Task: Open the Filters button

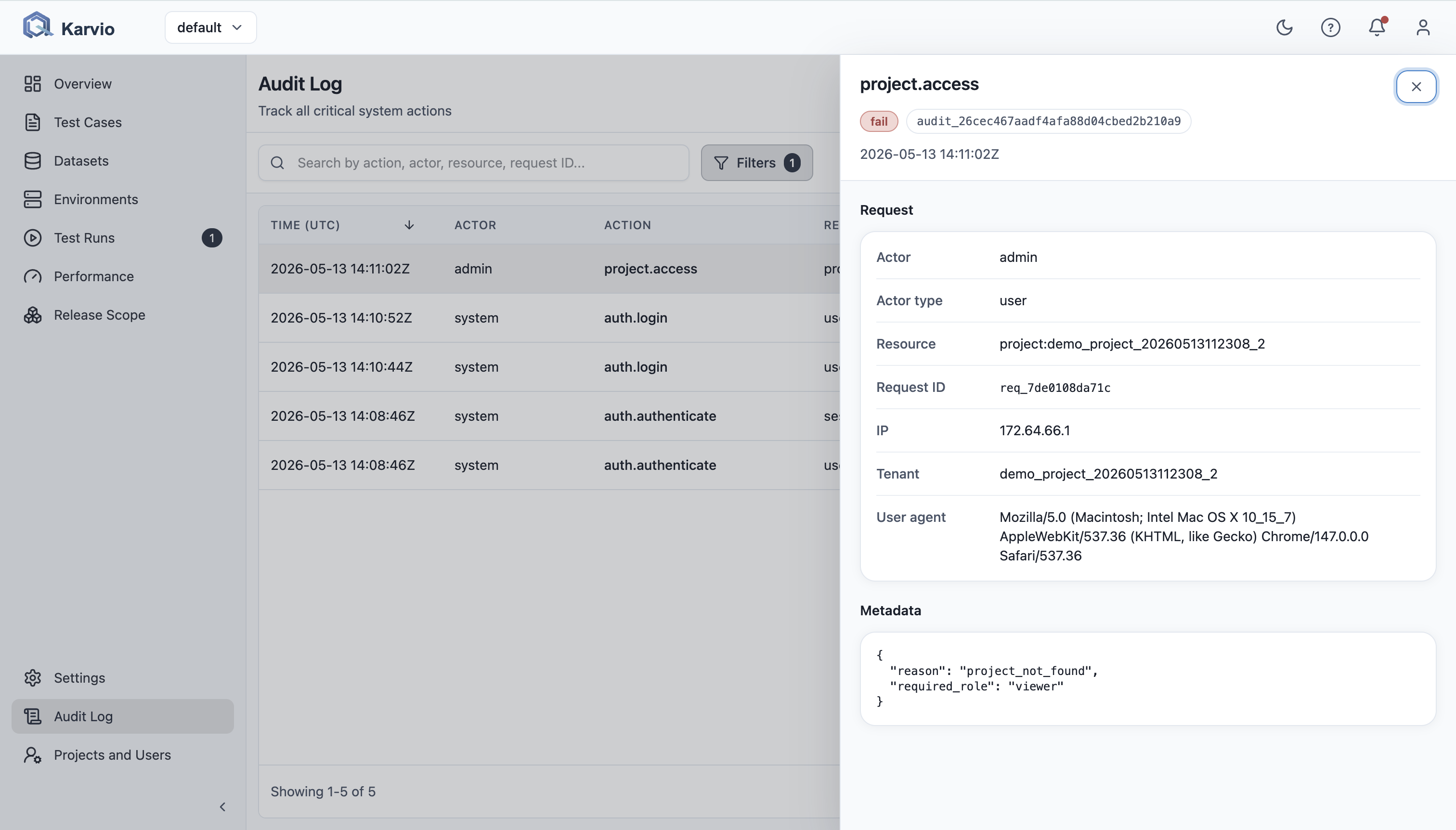Action: click(x=756, y=162)
